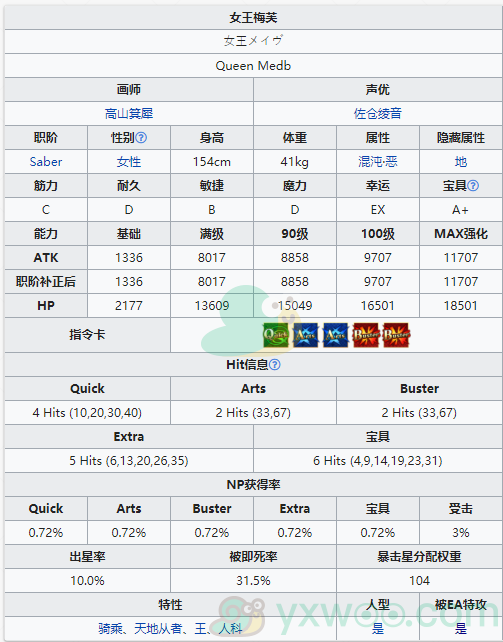Open the 人科 trait link

coord(230,628)
